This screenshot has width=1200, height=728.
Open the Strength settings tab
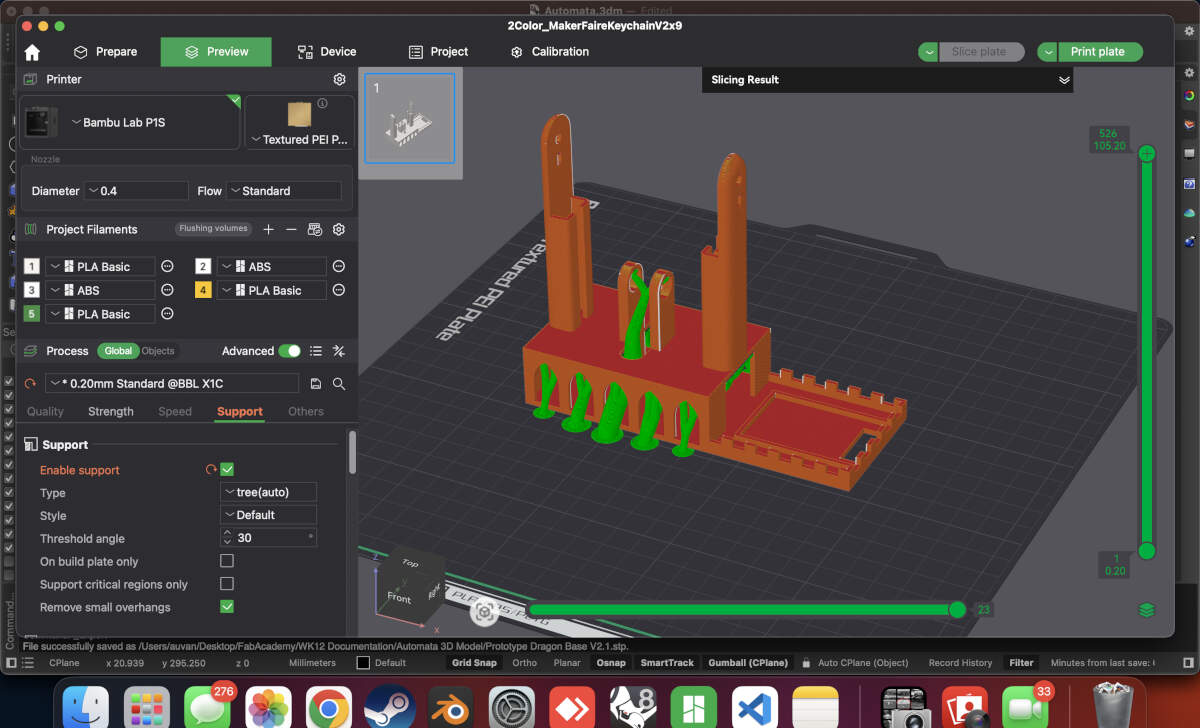pyautogui.click(x=111, y=411)
